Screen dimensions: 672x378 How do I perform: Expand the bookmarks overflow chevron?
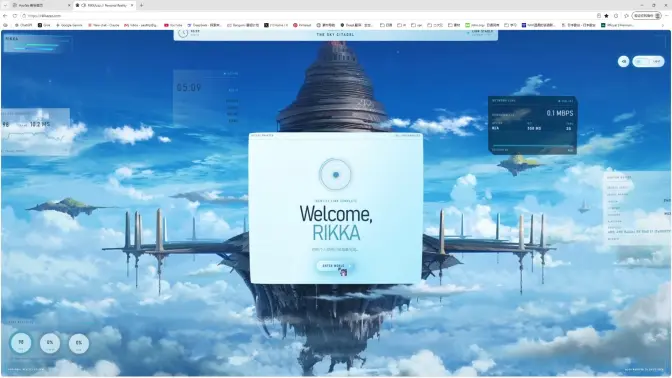click(663, 25)
